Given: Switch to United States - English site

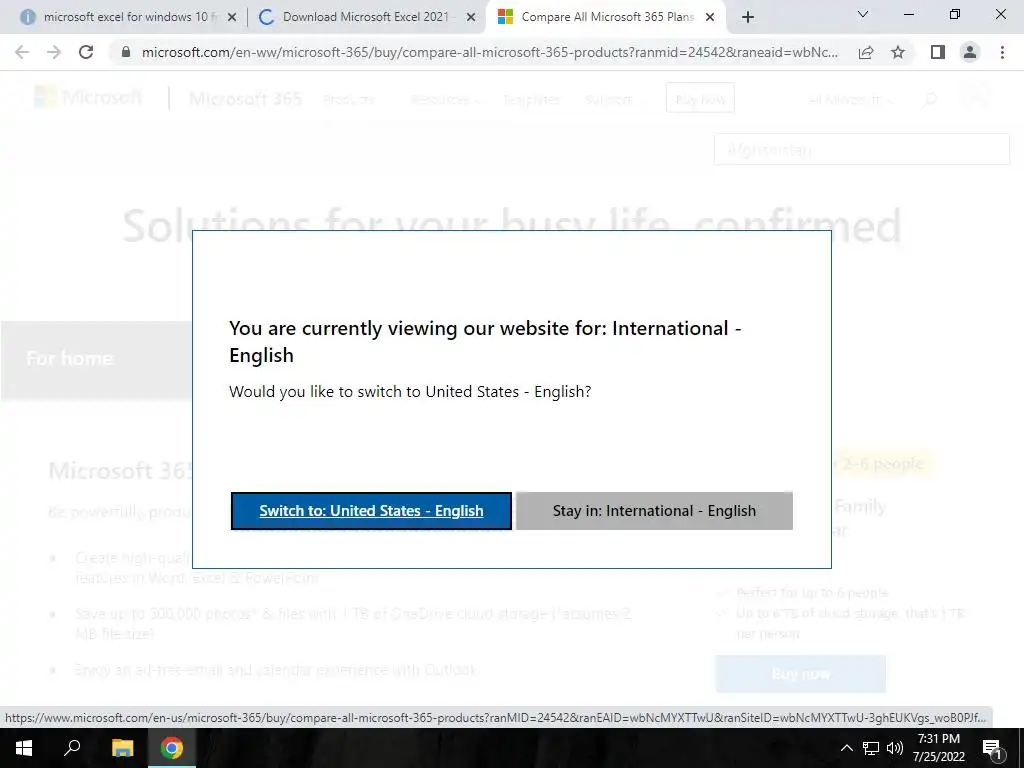Looking at the screenshot, I should (x=371, y=511).
